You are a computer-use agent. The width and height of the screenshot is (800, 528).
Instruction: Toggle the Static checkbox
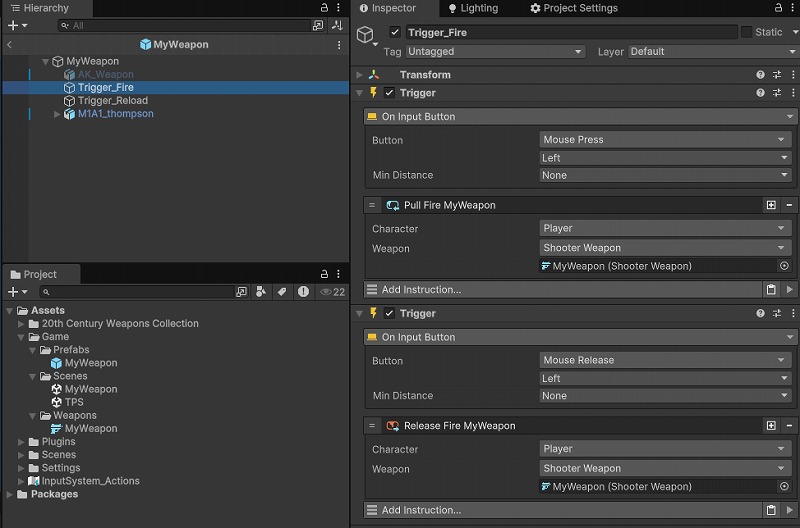746,32
